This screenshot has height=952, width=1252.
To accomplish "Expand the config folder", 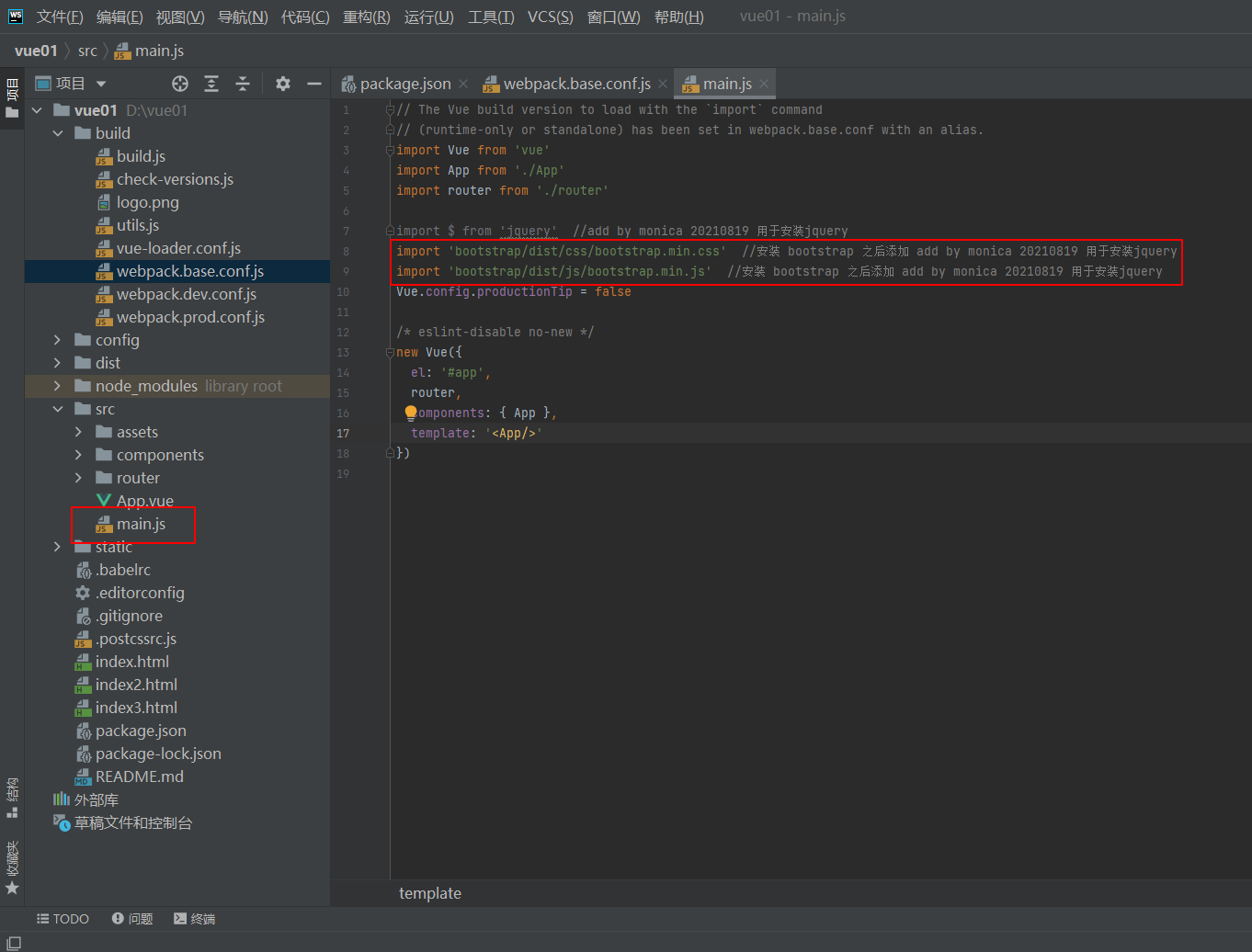I will [58, 340].
